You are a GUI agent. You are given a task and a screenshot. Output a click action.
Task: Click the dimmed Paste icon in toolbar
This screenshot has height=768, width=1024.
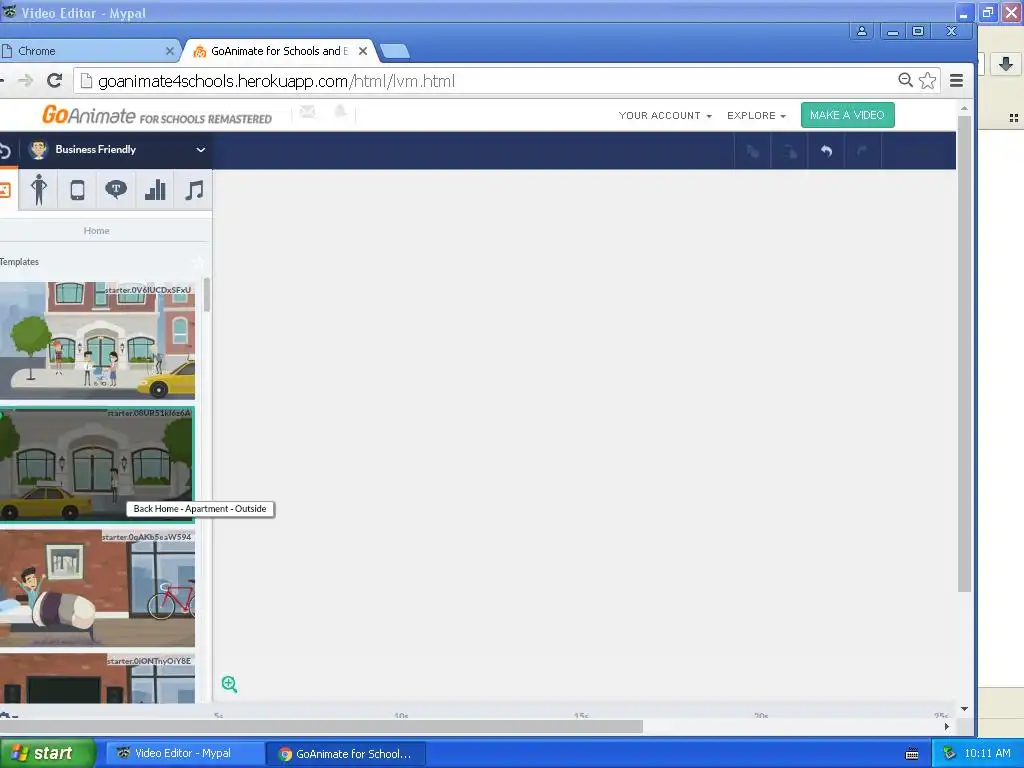tap(790, 151)
